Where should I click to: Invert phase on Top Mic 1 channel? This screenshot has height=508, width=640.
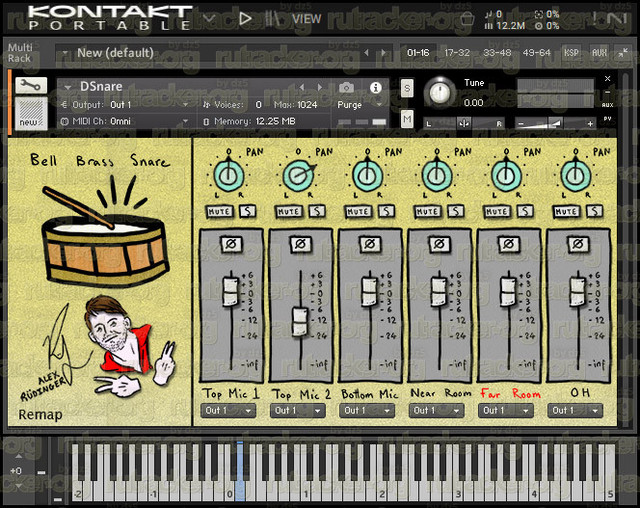point(231,244)
